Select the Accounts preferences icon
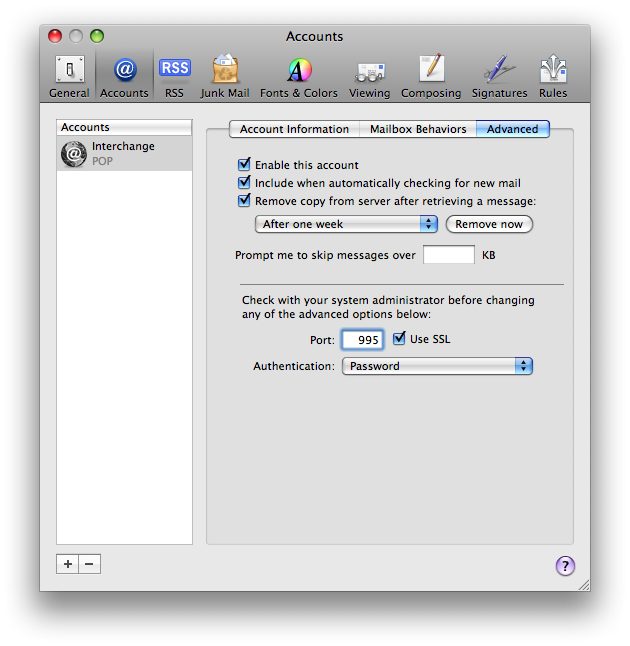Image resolution: width=630 pixels, height=646 pixels. [124, 76]
